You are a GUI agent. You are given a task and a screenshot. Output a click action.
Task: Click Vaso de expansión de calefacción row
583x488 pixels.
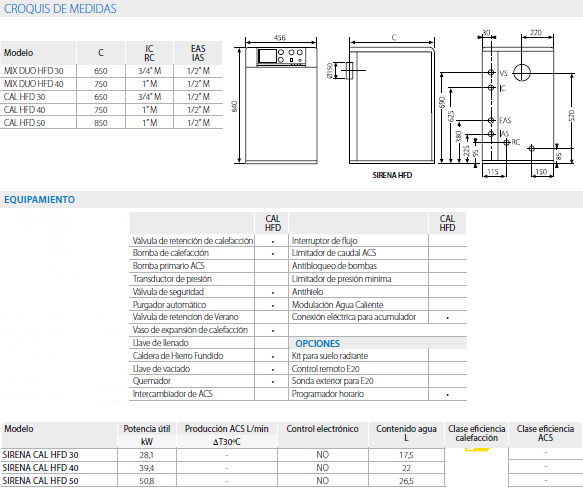209,330
